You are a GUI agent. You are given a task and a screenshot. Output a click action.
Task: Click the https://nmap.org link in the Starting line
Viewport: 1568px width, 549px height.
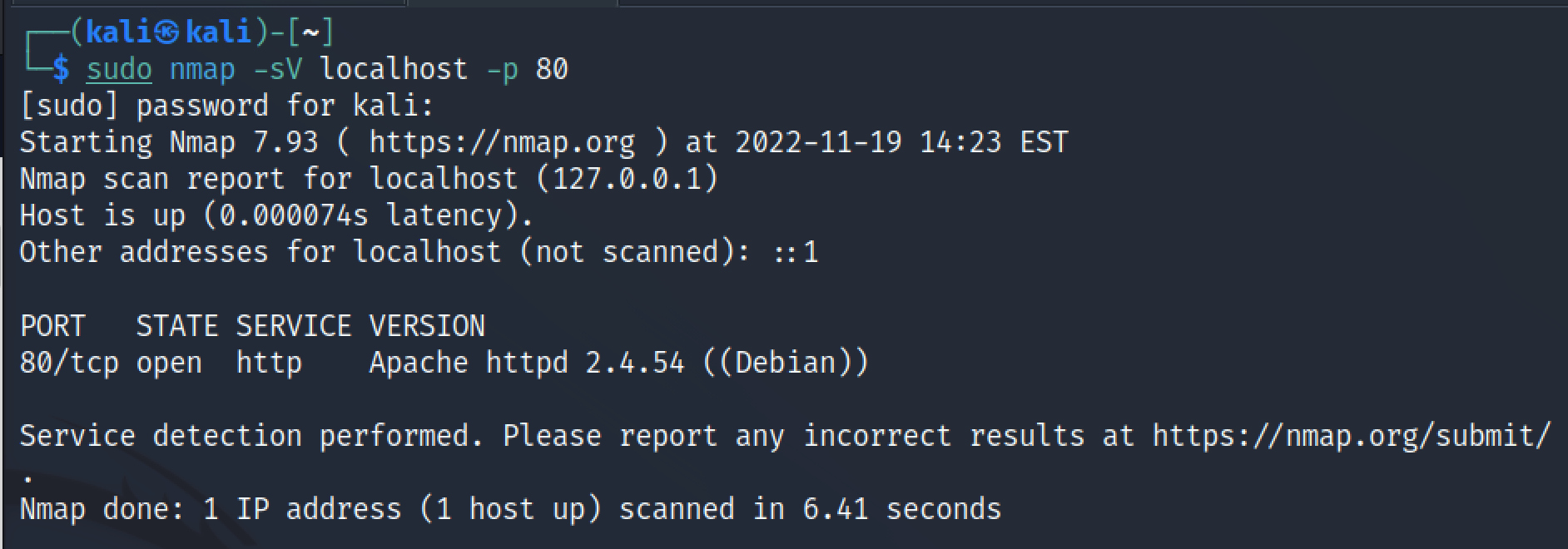point(502,142)
